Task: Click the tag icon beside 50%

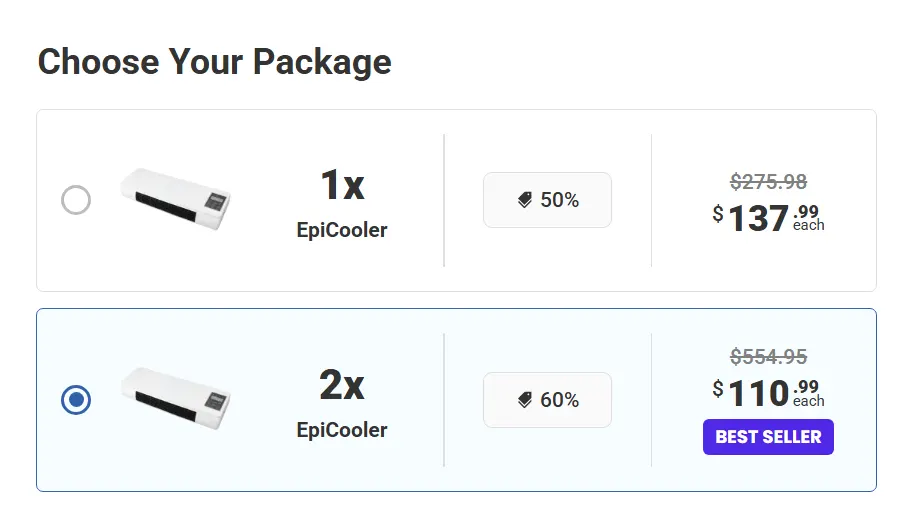Action: pos(526,200)
